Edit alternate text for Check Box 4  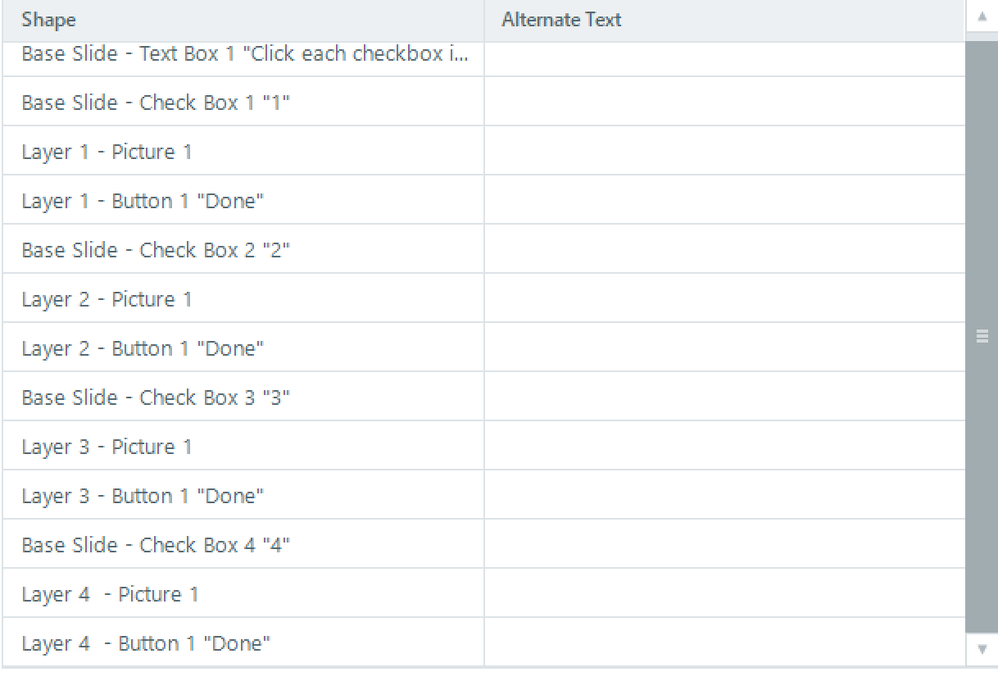[724, 545]
